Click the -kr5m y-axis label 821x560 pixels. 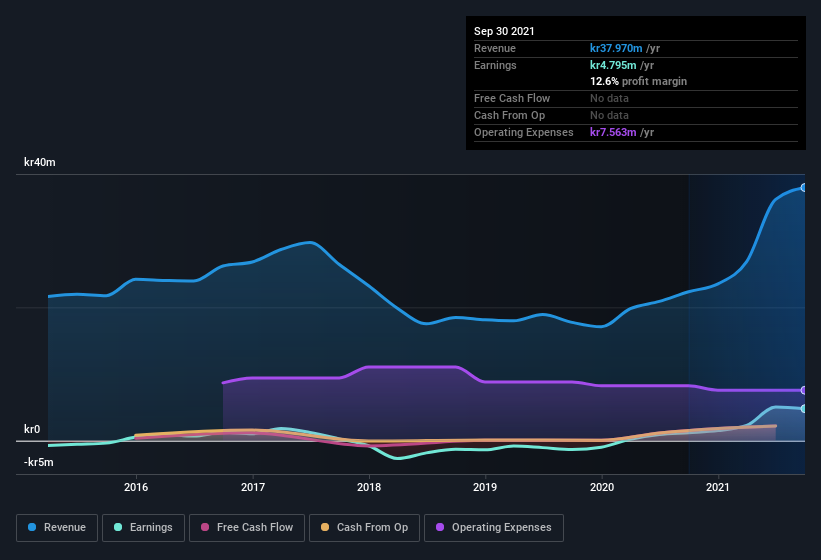click(39, 462)
